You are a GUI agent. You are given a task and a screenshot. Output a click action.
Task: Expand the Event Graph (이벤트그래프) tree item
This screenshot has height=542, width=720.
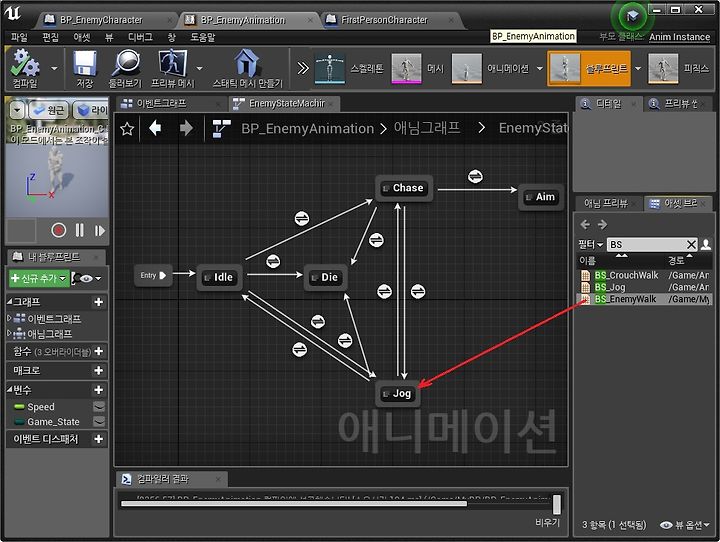[9, 317]
